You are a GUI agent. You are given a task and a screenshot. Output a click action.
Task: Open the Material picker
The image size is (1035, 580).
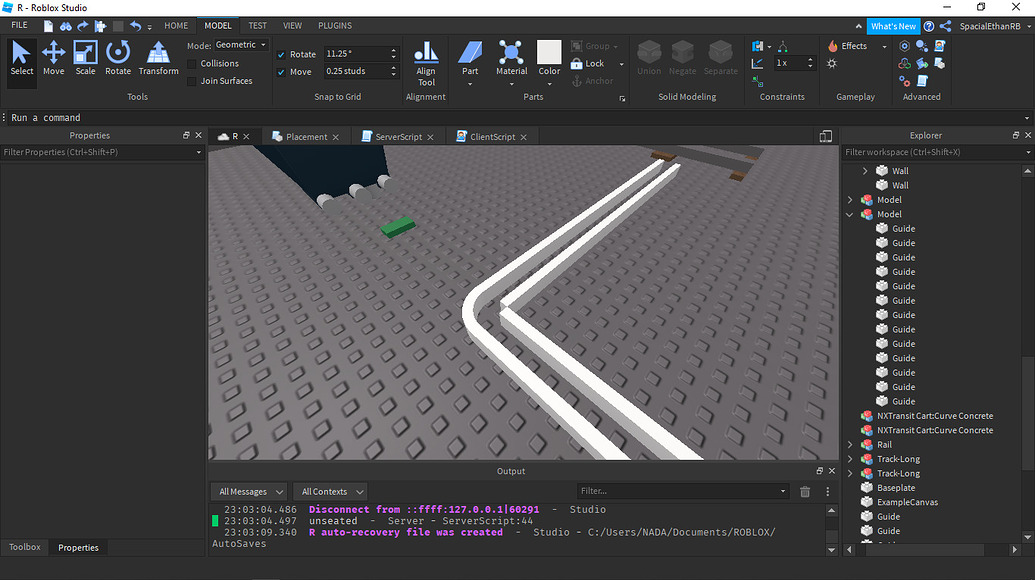[x=512, y=58]
